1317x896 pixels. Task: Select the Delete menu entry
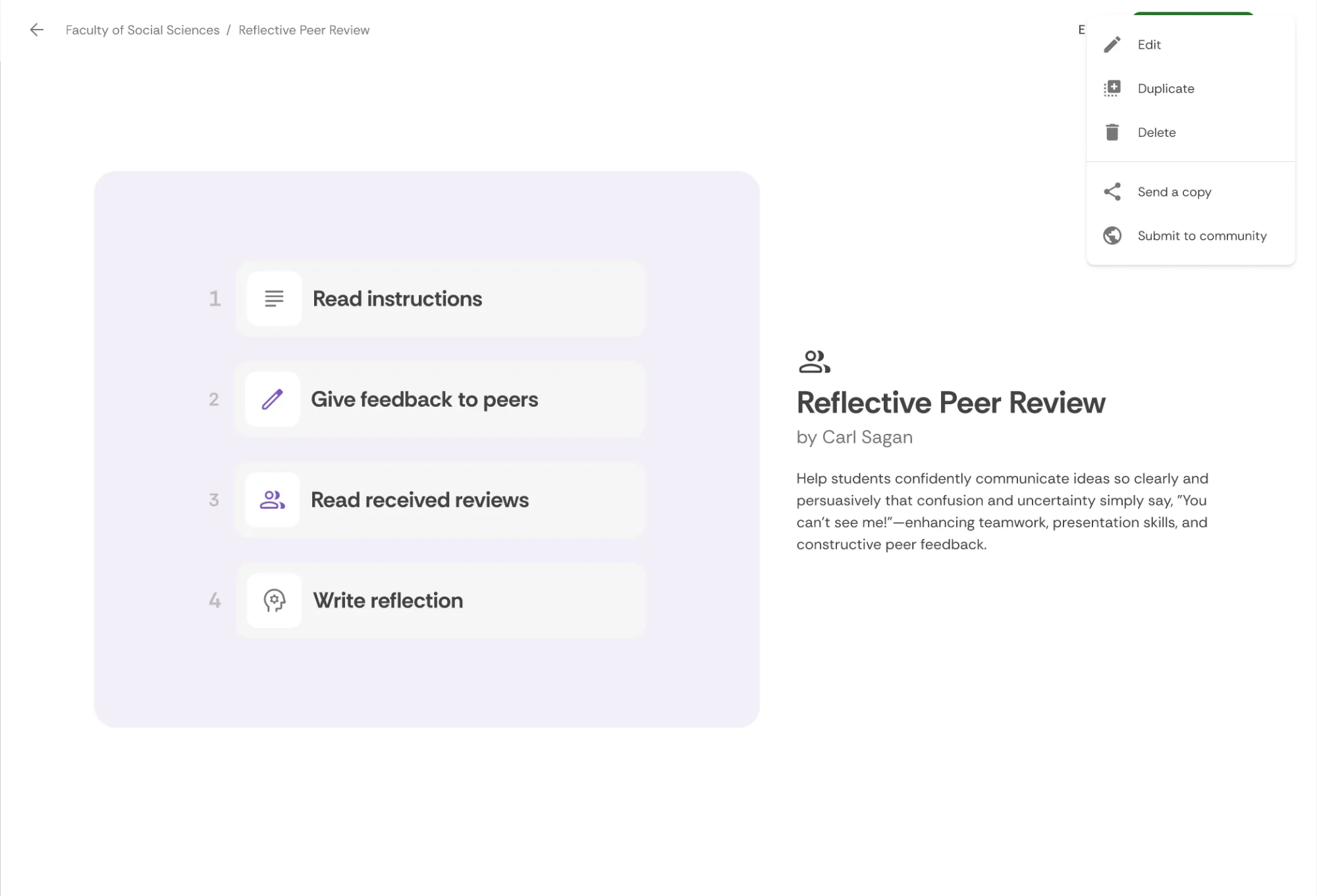point(1156,132)
